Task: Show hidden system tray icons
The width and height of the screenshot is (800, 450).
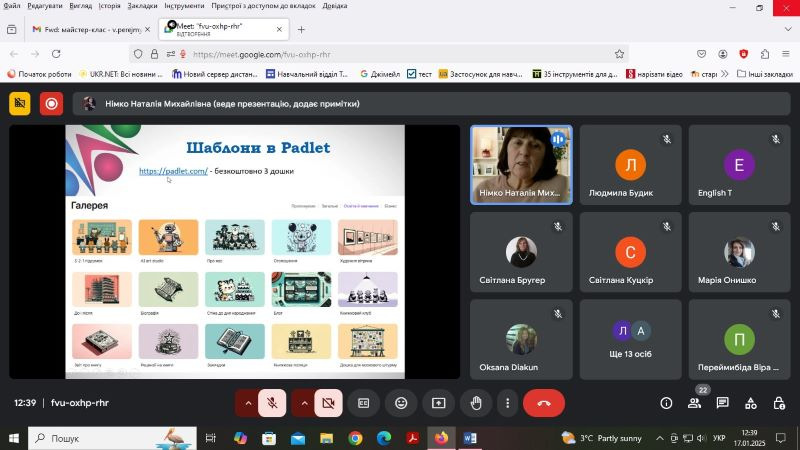Action: [660, 438]
